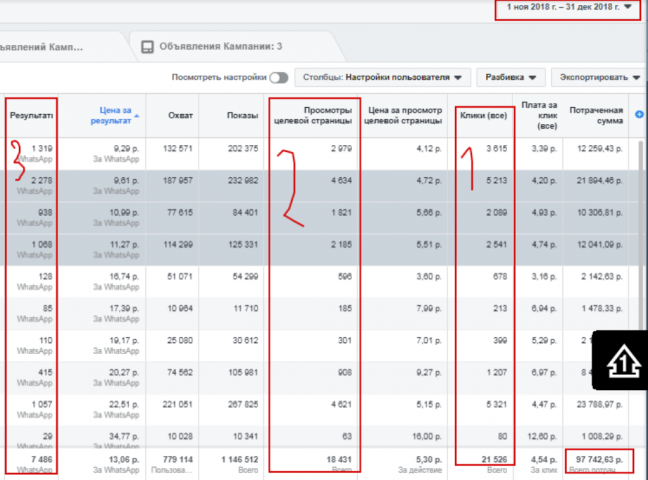Screen dimensions: 648x480
Task: Click clicks value 2 541
Action: coord(496,244)
